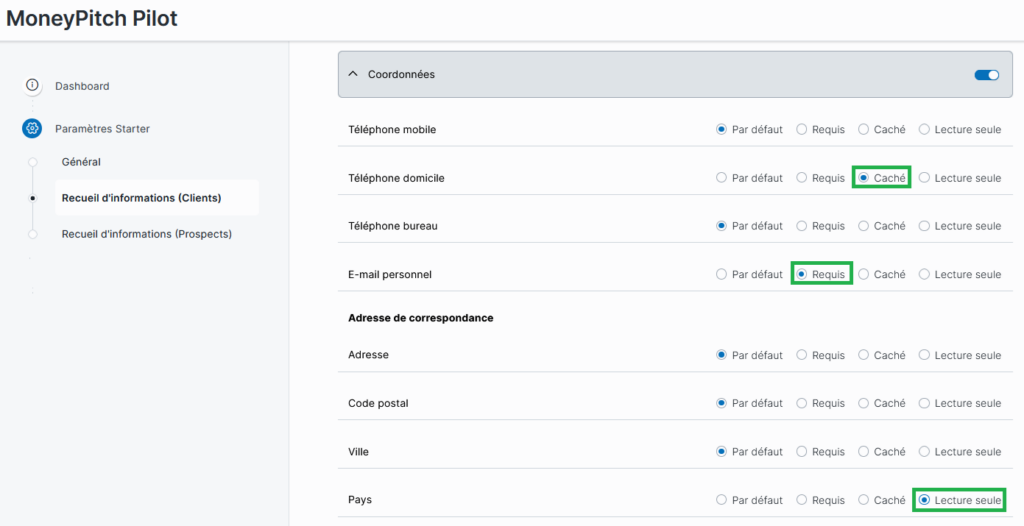Choose Requis for Adresse field
This screenshot has height=526, width=1024.
click(x=802, y=355)
